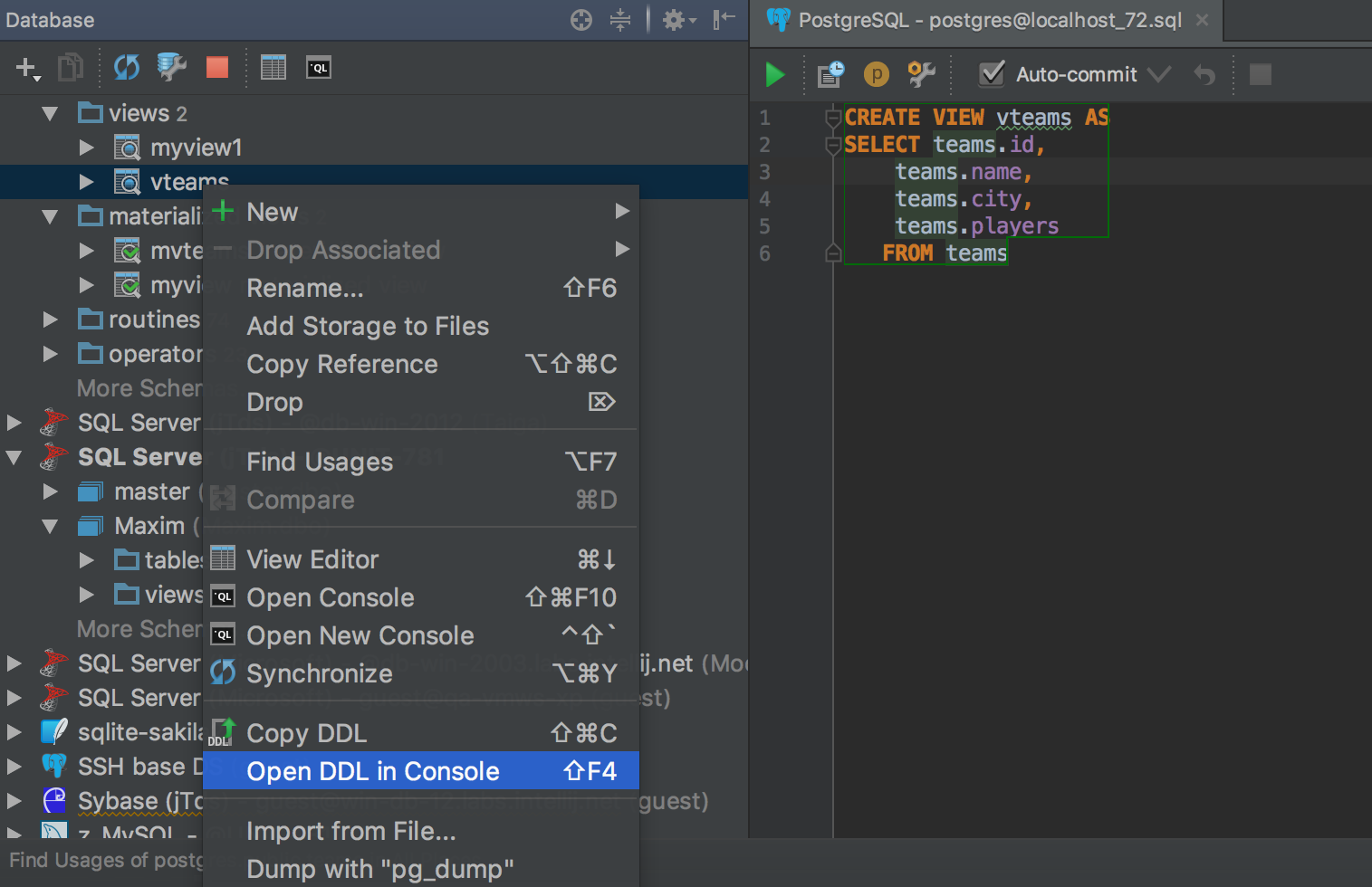The width and height of the screenshot is (1372, 887).
Task: Click the SSH base PostgreSQL elephant icon
Action: point(54,766)
